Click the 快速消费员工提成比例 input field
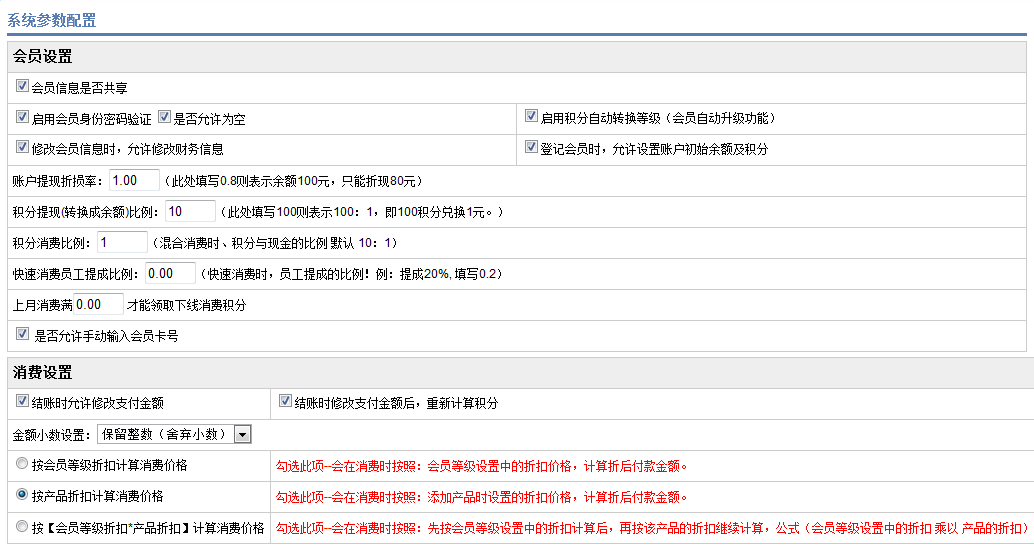The image size is (1034, 548). pyautogui.click(x=170, y=273)
